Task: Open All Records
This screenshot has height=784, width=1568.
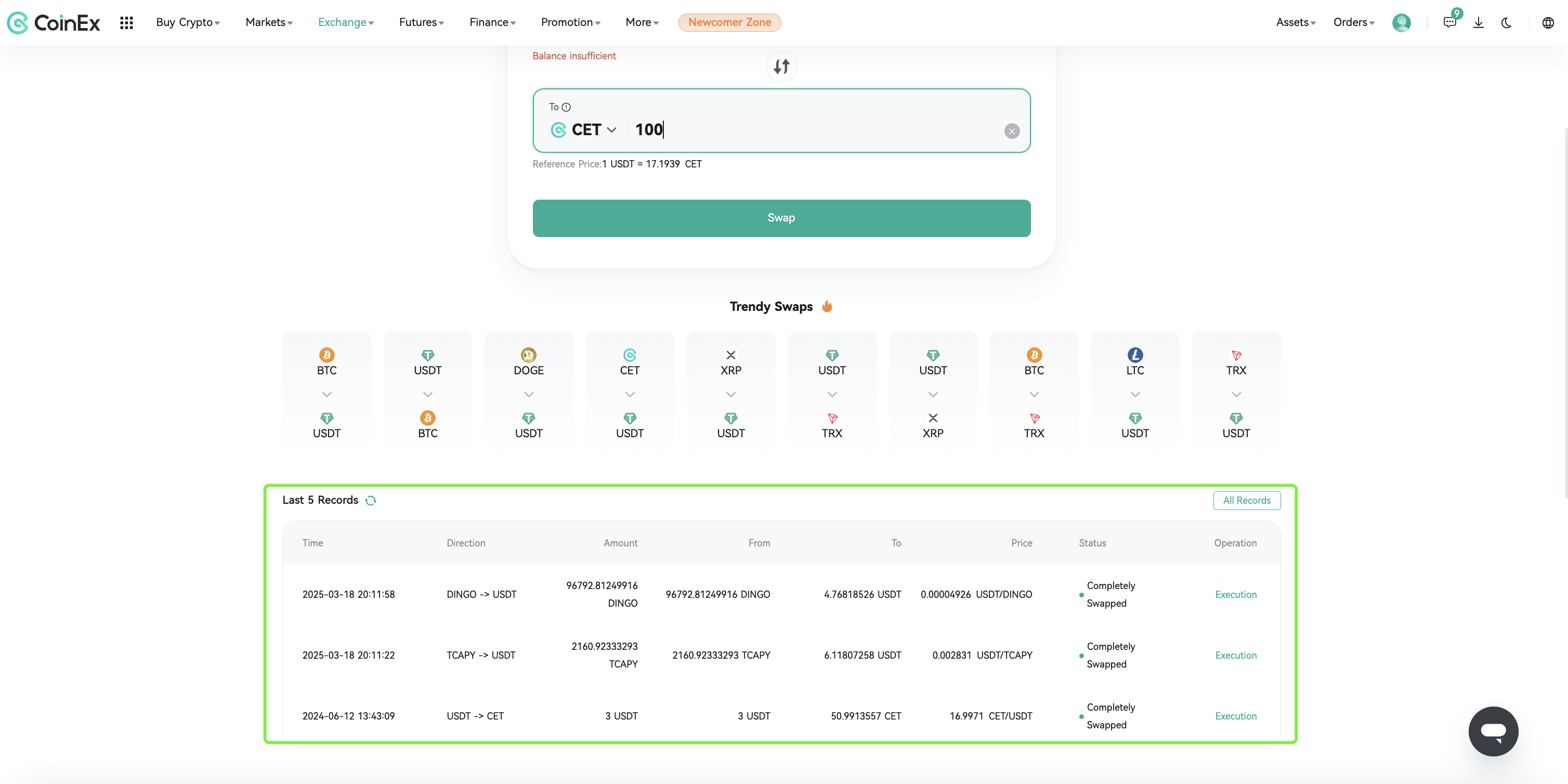Action: tap(1247, 500)
